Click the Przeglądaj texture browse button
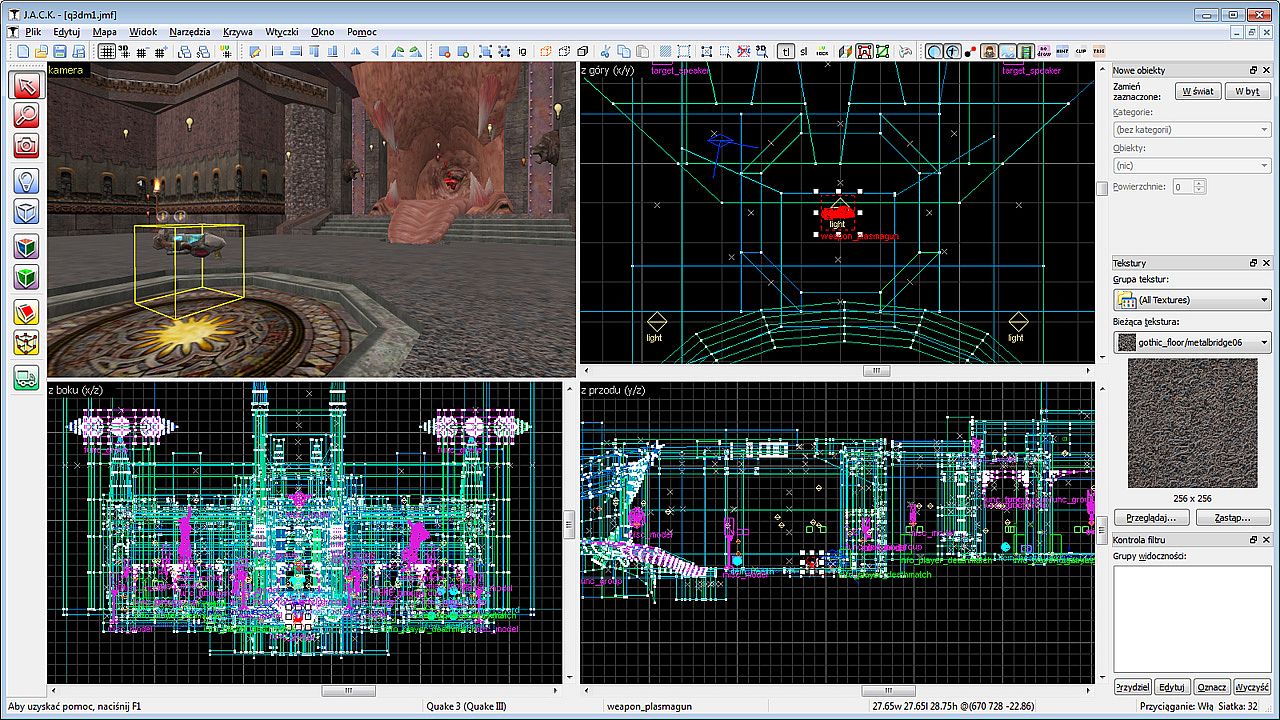The image size is (1280, 720). click(x=1151, y=518)
